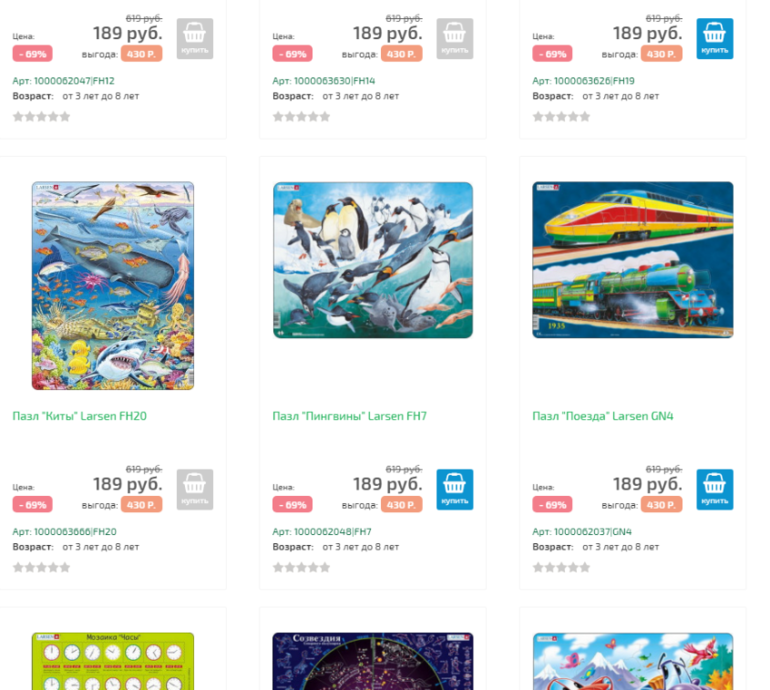
Task: Rate the Whales puzzle FH20 with stars
Action: 41,568
